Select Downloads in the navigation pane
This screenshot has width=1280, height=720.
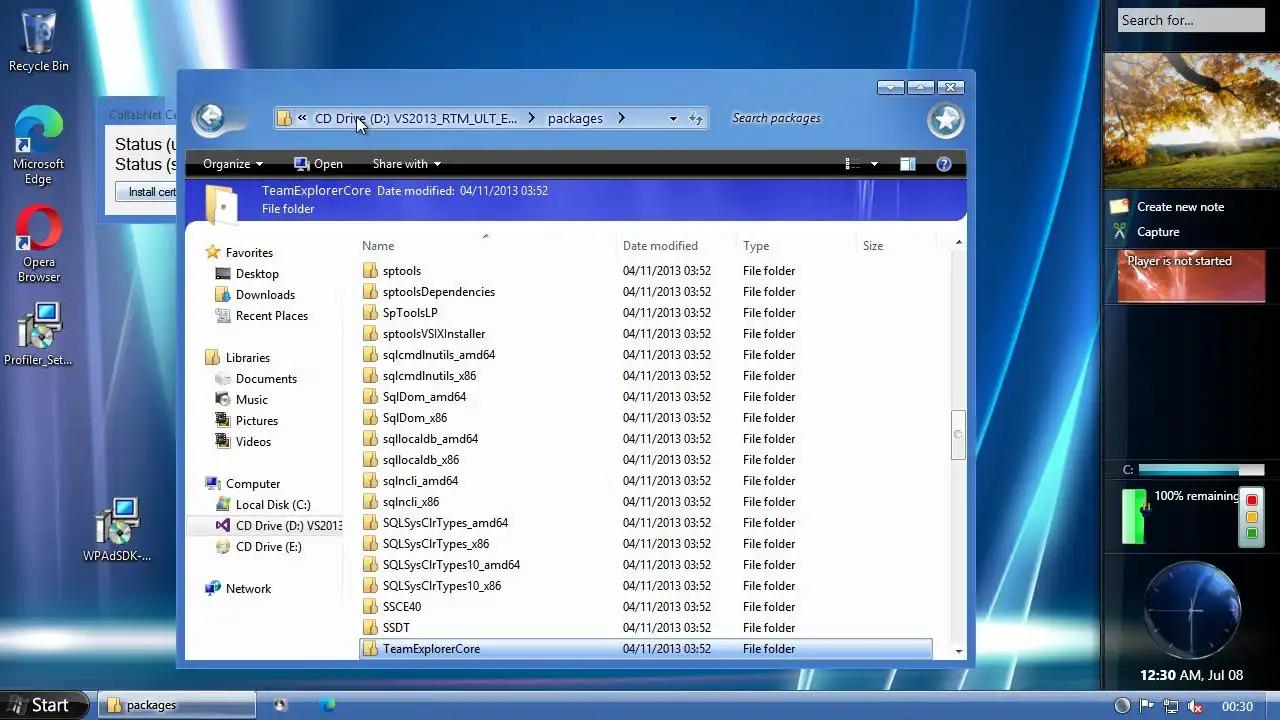265,295
